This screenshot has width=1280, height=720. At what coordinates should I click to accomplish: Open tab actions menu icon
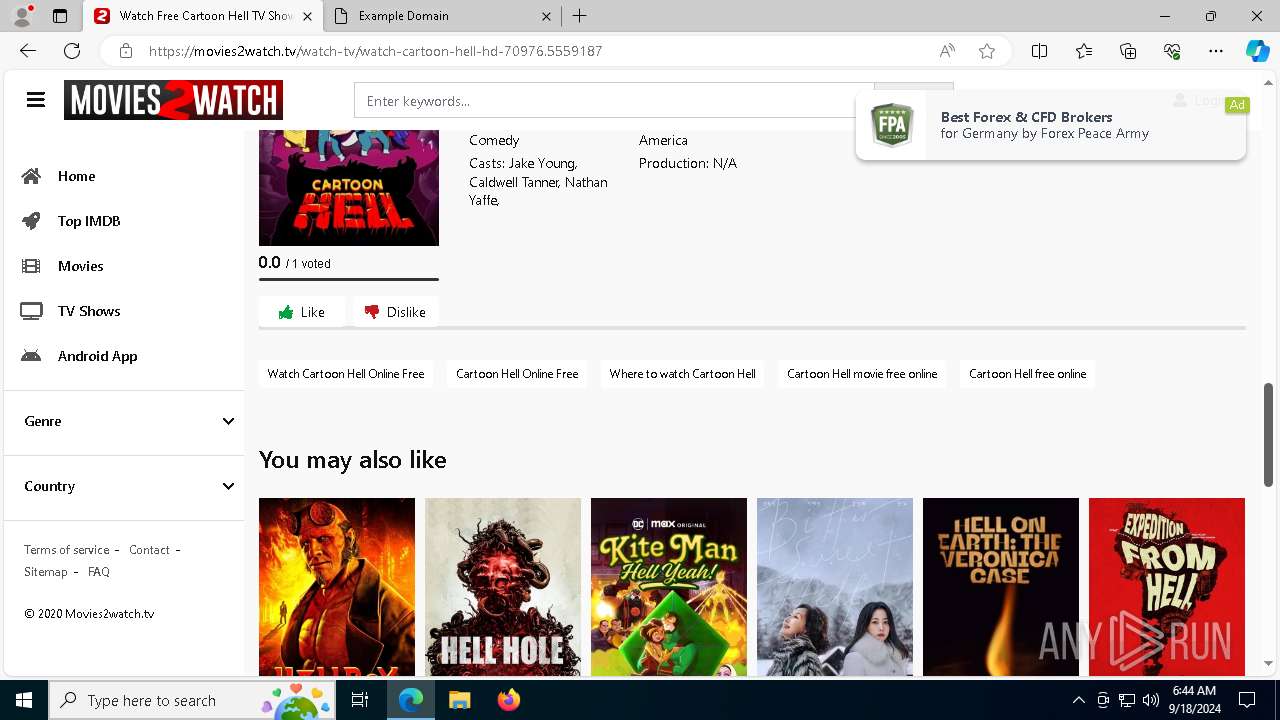(60, 16)
